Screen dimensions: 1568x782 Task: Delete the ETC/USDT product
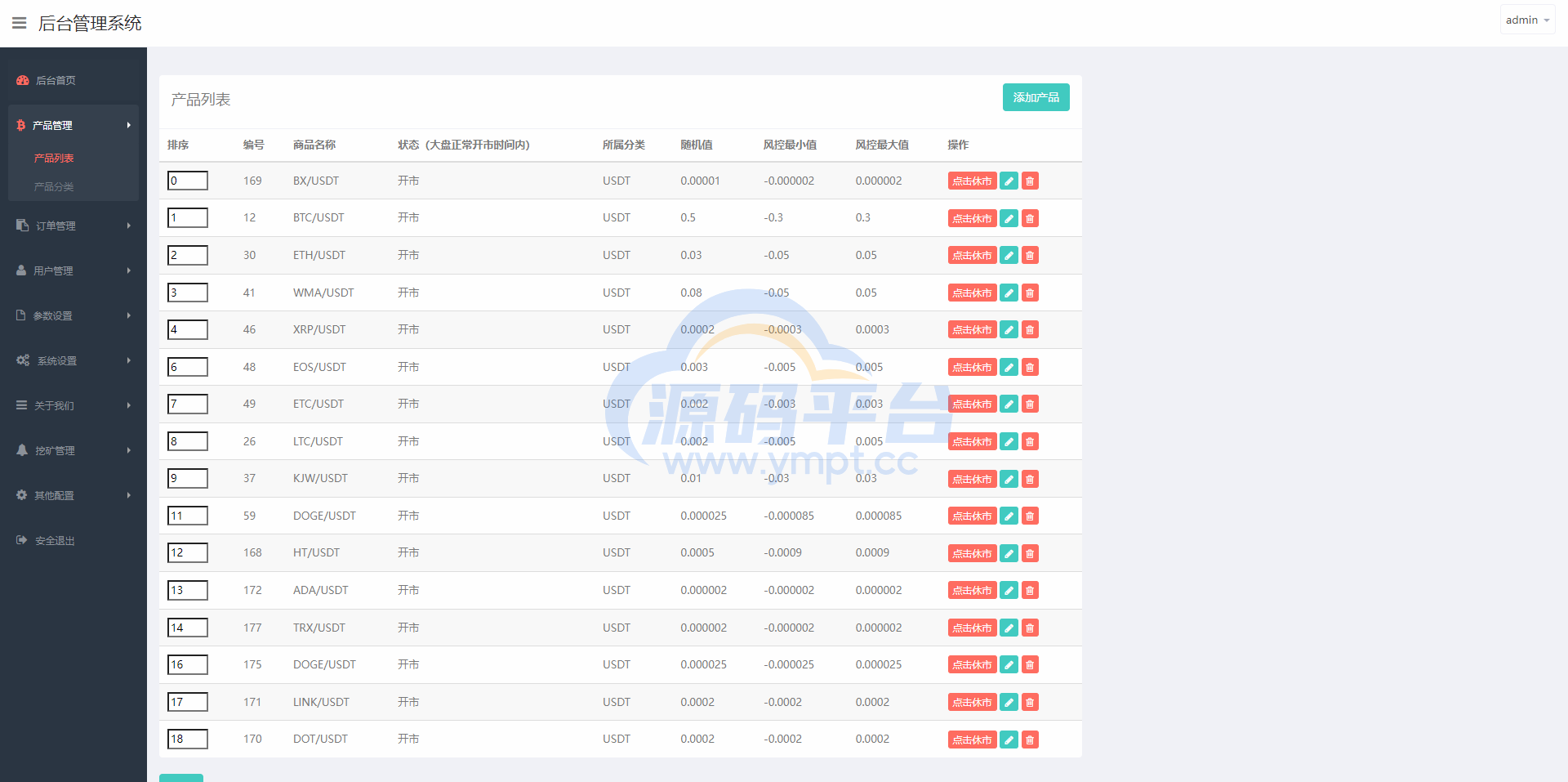1030,404
